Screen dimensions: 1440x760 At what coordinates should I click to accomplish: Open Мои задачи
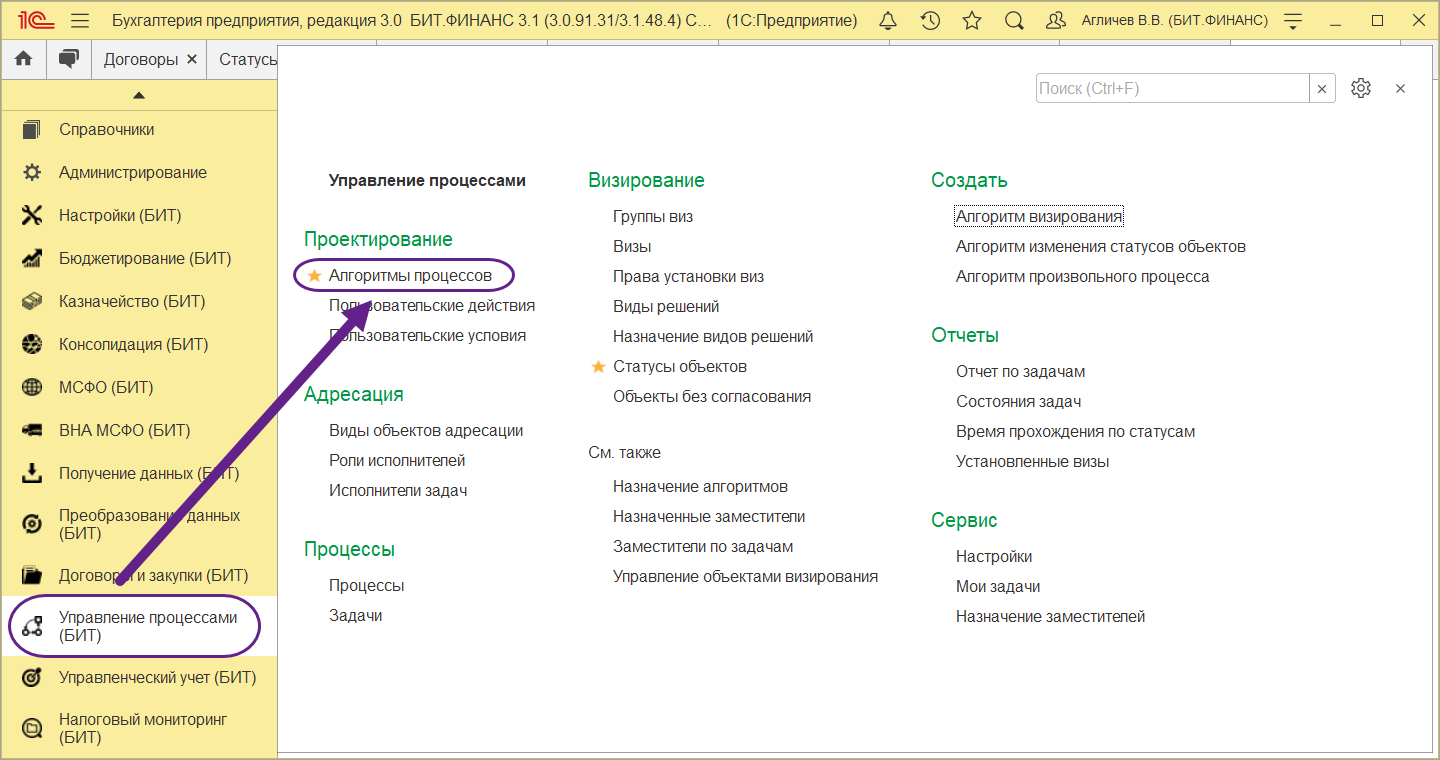998,587
